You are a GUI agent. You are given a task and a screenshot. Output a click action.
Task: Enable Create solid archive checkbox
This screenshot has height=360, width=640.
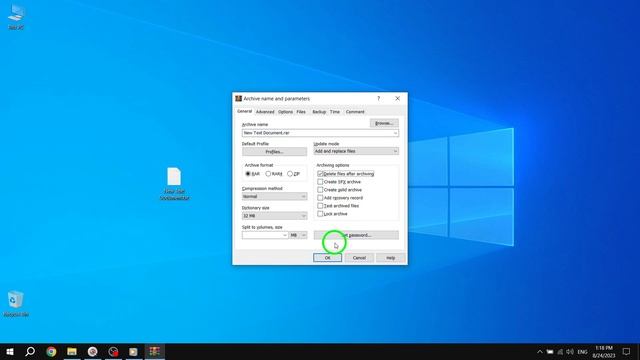tap(320, 190)
